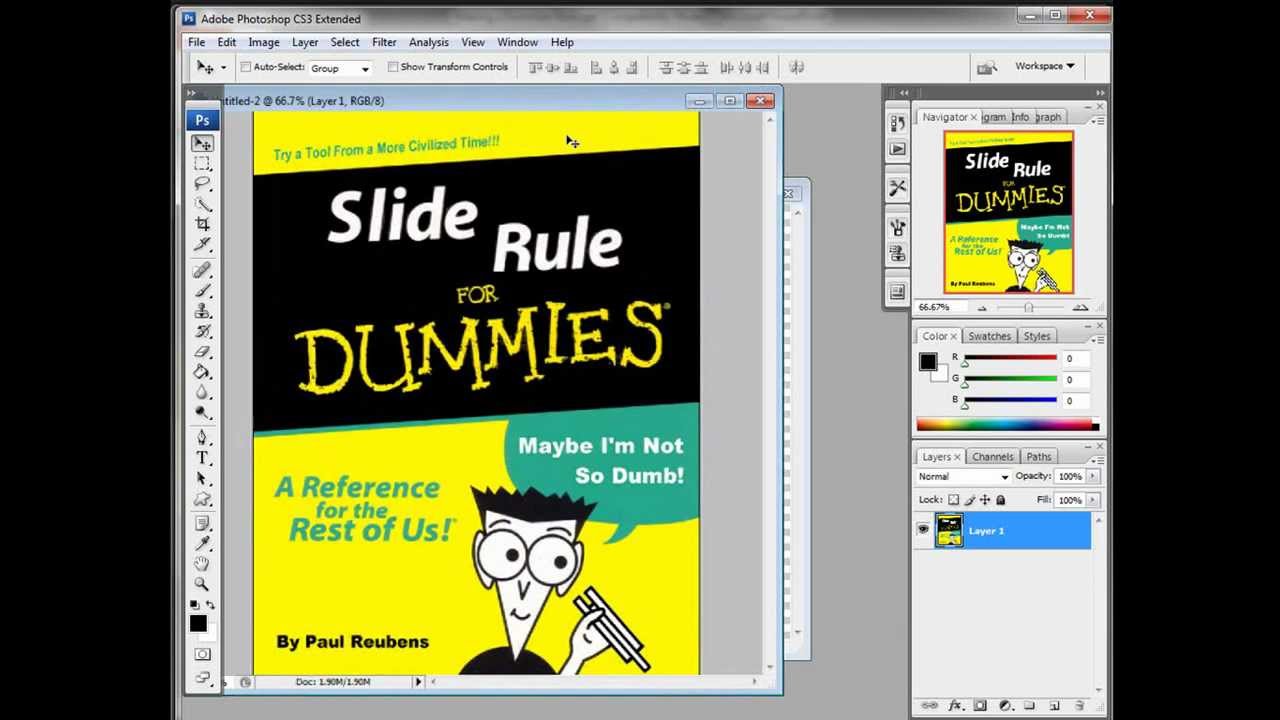Select the History Brush tool
This screenshot has width=1280, height=720.
tap(202, 331)
